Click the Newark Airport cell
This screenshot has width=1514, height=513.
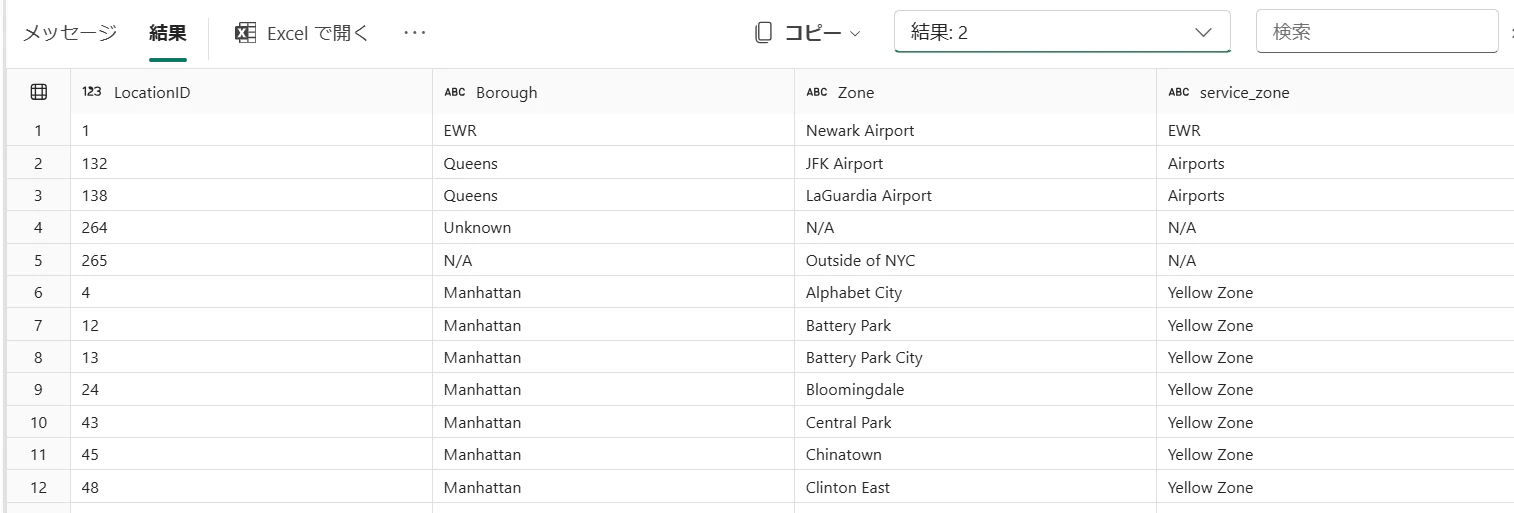975,130
